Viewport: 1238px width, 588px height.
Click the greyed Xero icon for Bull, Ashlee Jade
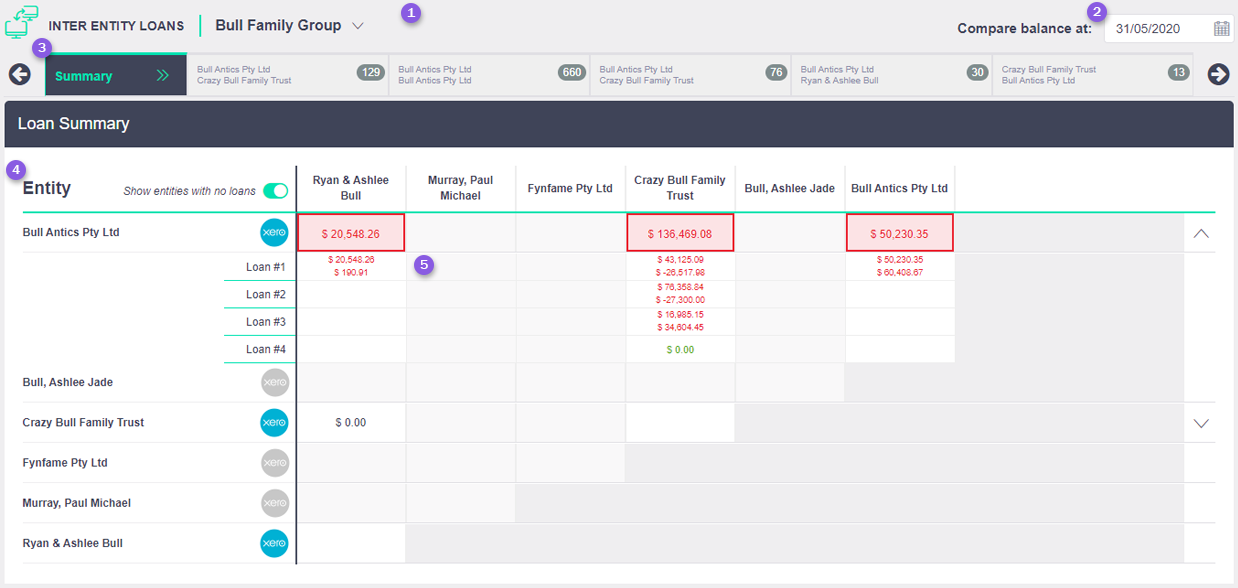coord(274,382)
